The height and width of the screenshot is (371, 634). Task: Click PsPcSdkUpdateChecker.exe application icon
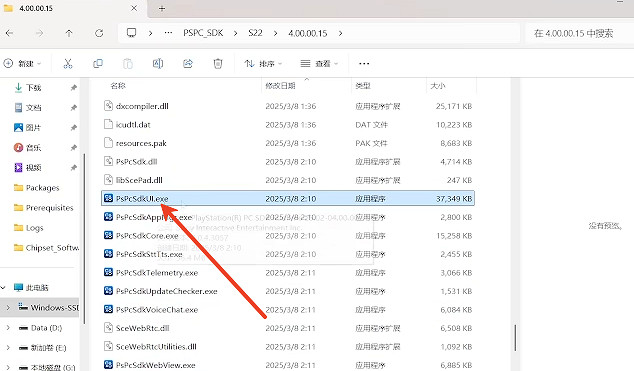click(108, 291)
